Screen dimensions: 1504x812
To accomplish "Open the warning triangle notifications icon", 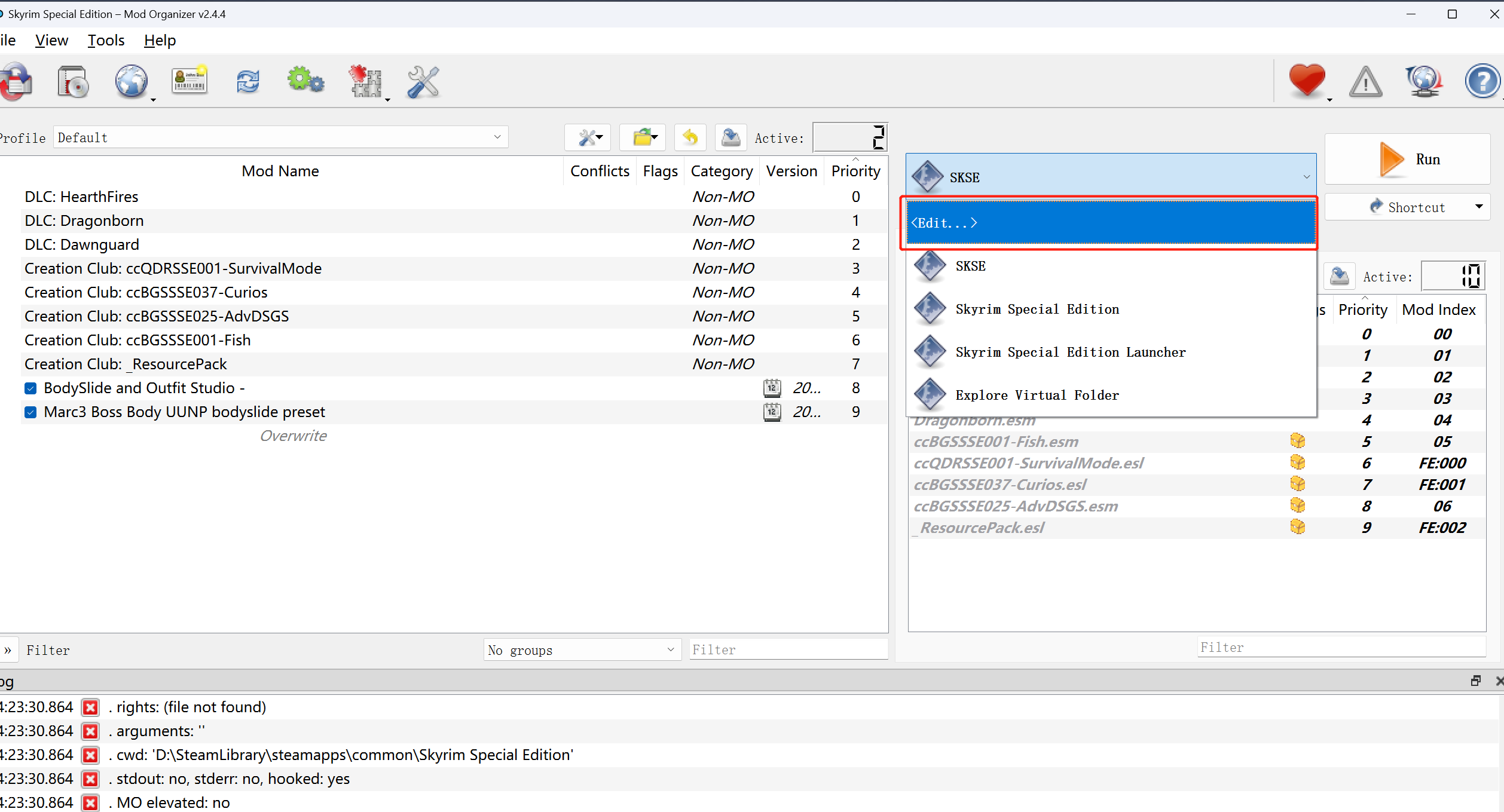I will point(1365,82).
